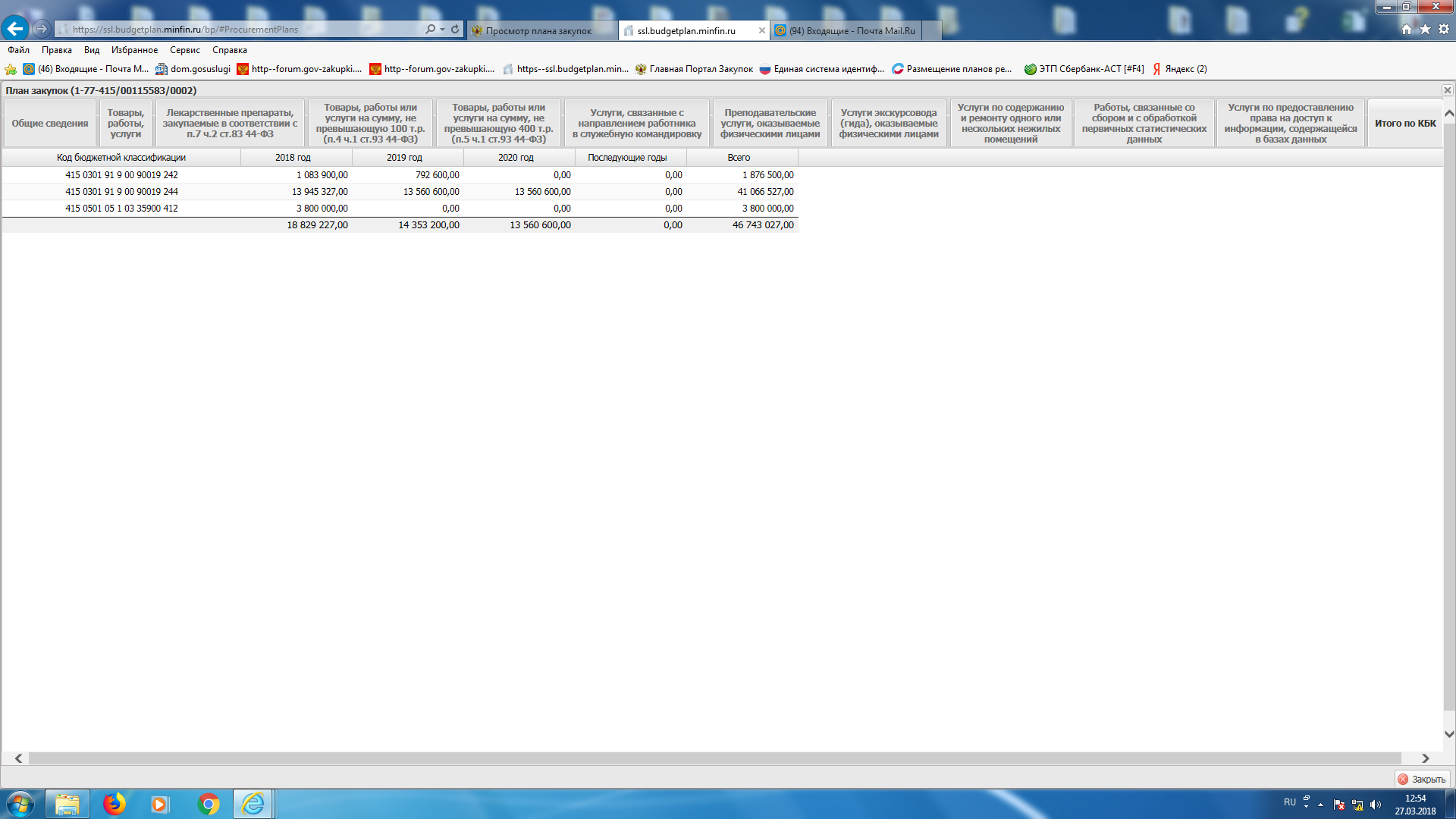Screen dimensions: 1456x819
Task: Click the Home icon in browser toolbar
Action: 1407,29
